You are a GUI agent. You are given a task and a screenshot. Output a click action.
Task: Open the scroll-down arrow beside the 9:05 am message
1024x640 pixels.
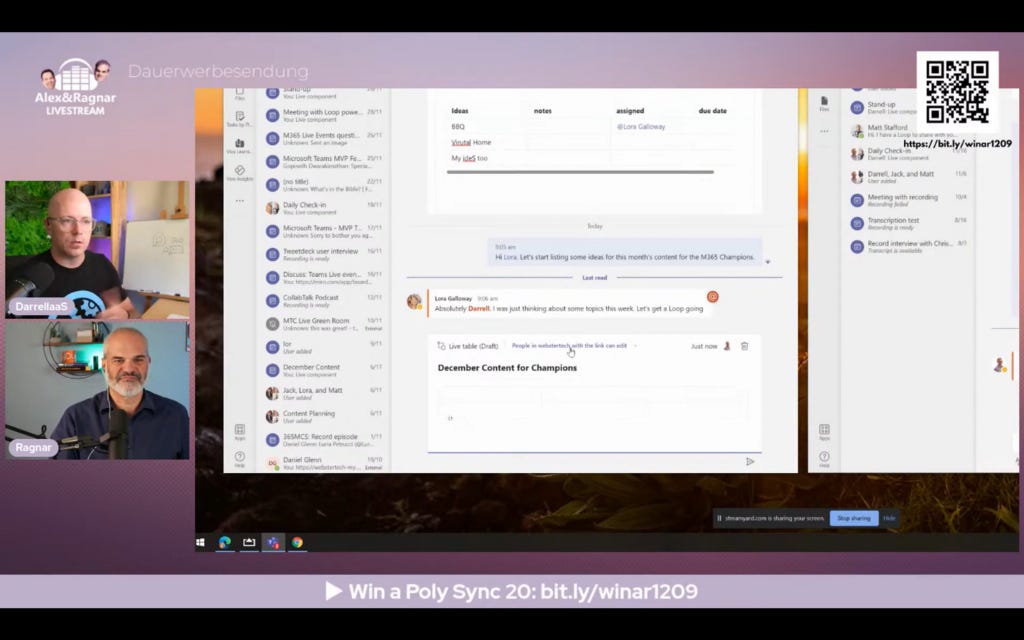coord(768,262)
